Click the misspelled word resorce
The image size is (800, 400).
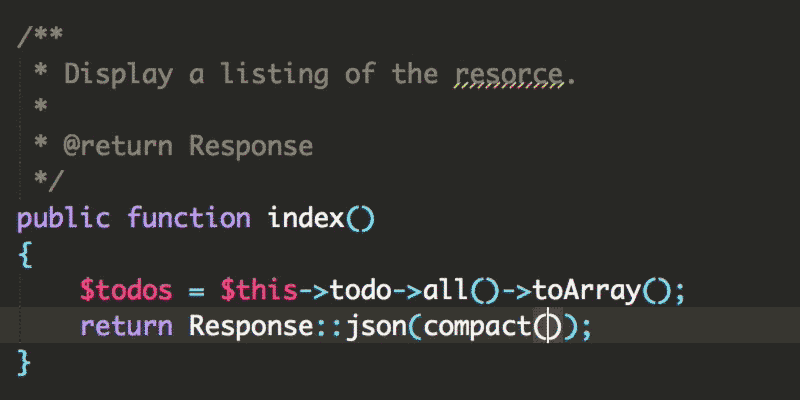point(509,75)
